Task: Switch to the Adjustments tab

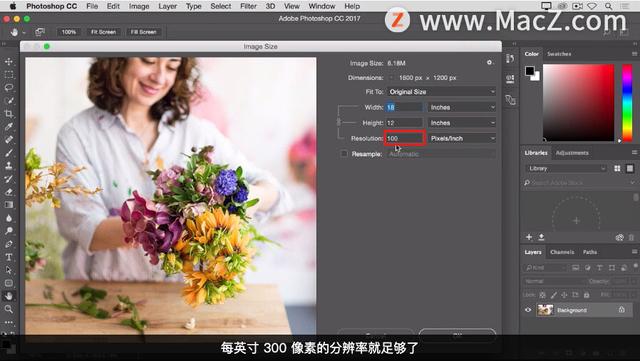Action: point(572,153)
